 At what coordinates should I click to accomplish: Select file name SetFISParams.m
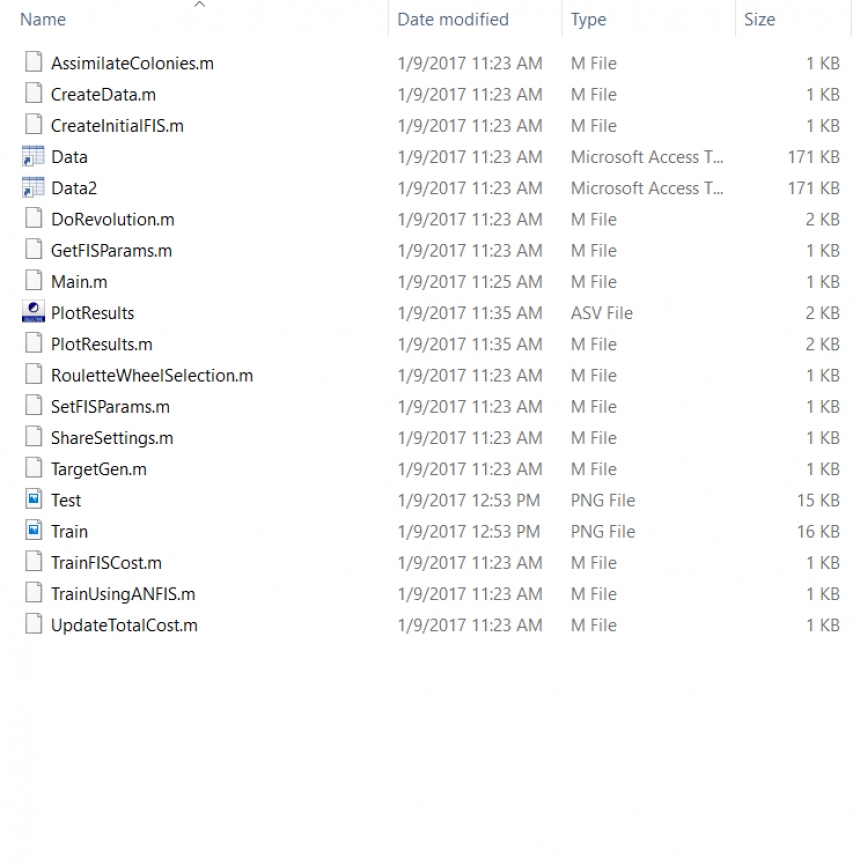[x=110, y=406]
